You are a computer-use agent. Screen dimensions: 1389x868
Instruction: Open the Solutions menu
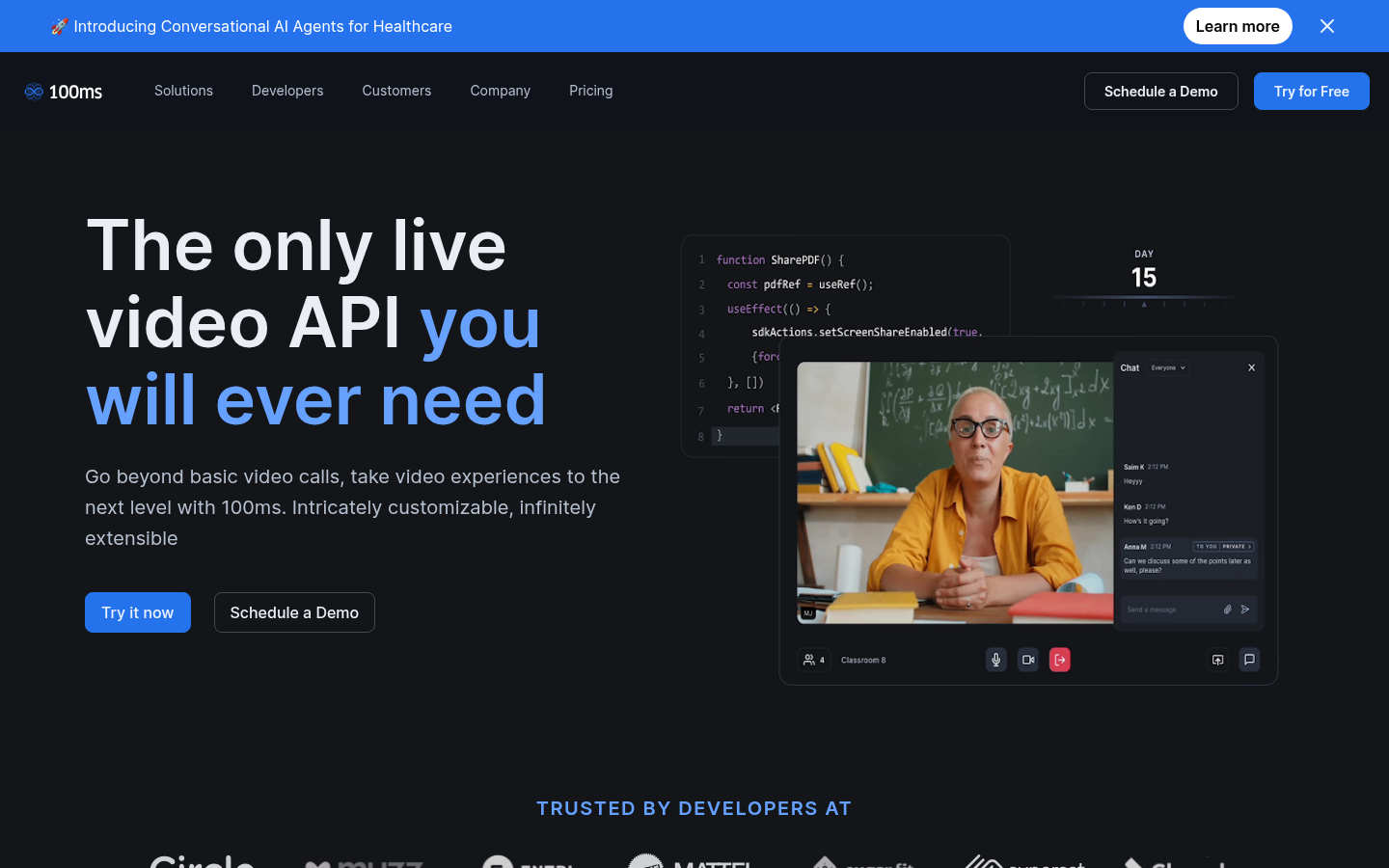183,91
